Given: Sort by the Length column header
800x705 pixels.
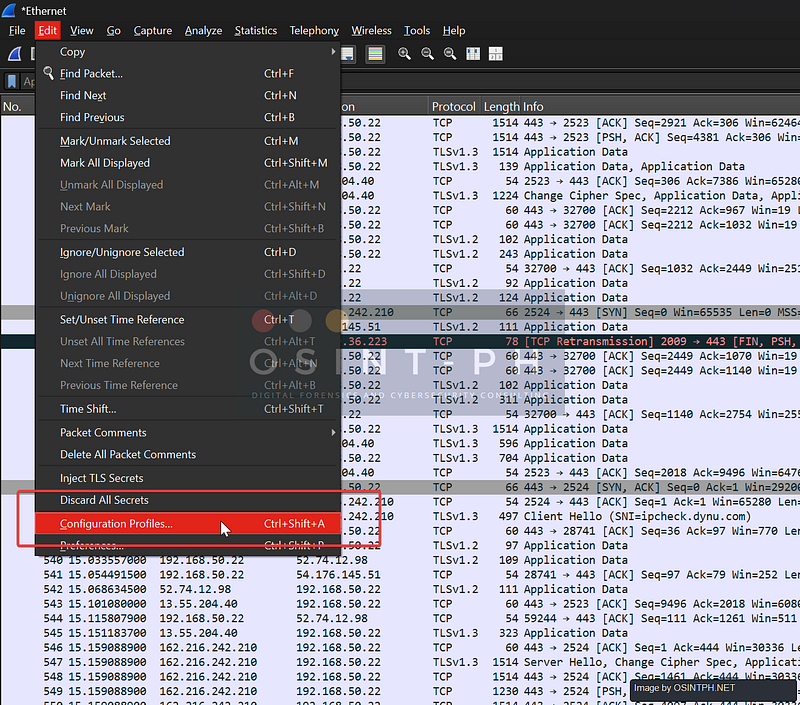Looking at the screenshot, I should 501,107.
